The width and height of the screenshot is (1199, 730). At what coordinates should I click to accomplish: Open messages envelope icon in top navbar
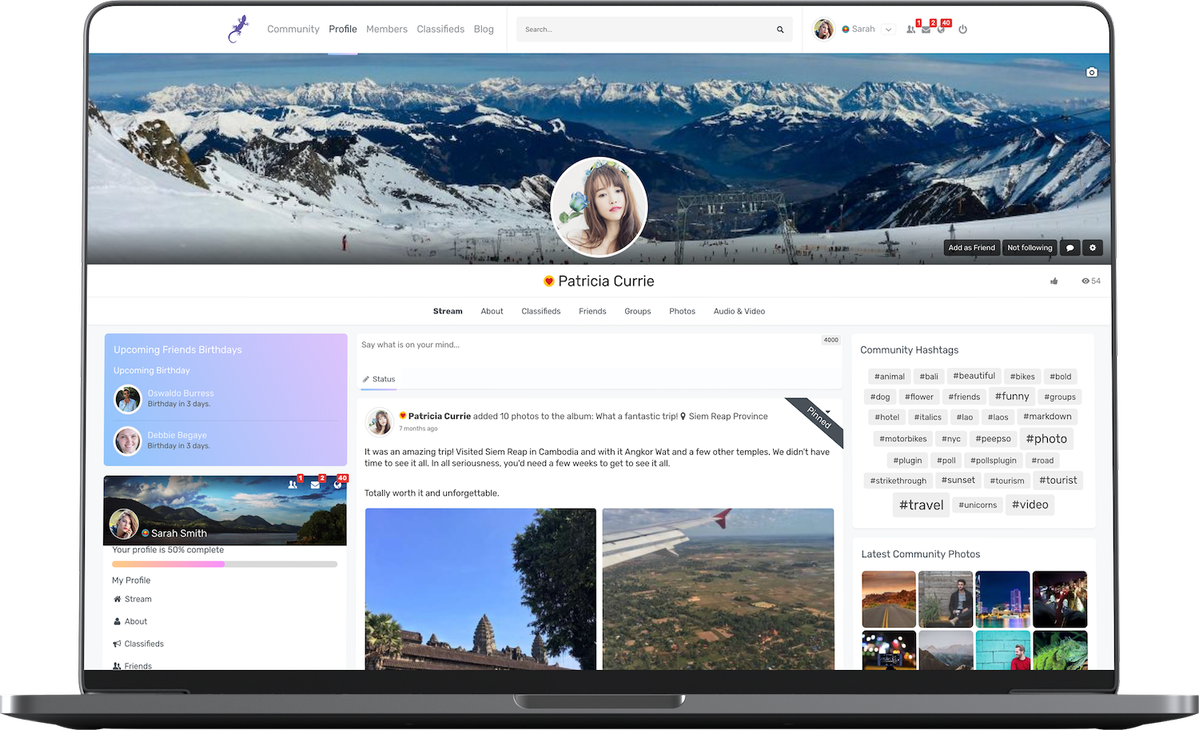(x=926, y=30)
